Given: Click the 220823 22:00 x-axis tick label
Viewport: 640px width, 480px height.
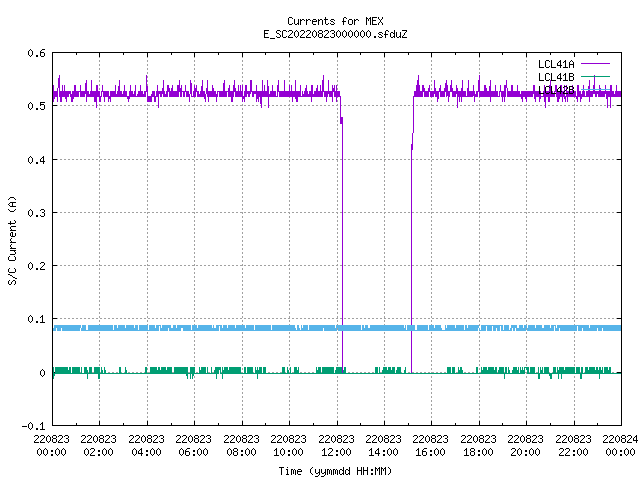Looking at the screenshot, I should [573, 446].
